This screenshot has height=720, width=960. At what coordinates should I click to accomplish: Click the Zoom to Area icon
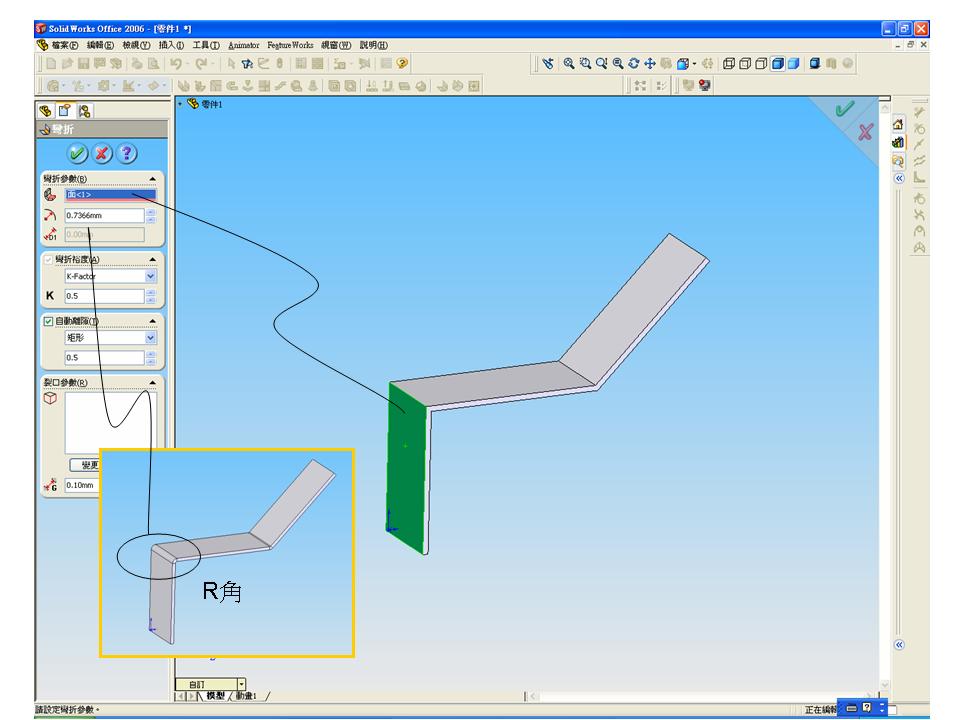click(x=585, y=64)
